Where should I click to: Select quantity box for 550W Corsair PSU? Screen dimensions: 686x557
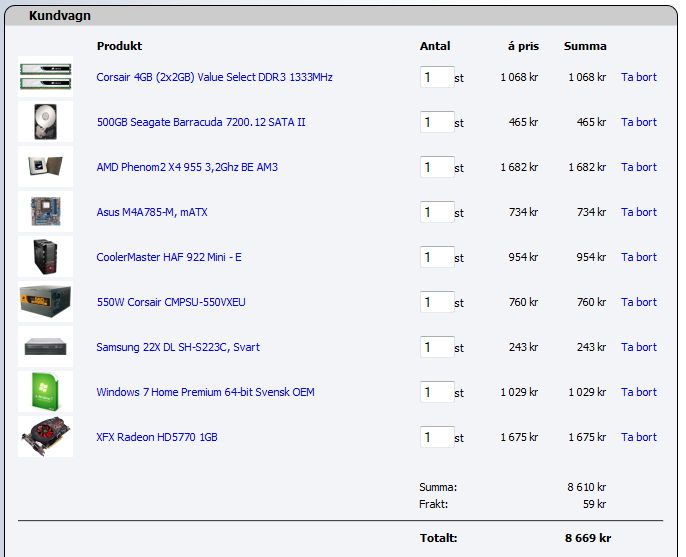tap(437, 302)
